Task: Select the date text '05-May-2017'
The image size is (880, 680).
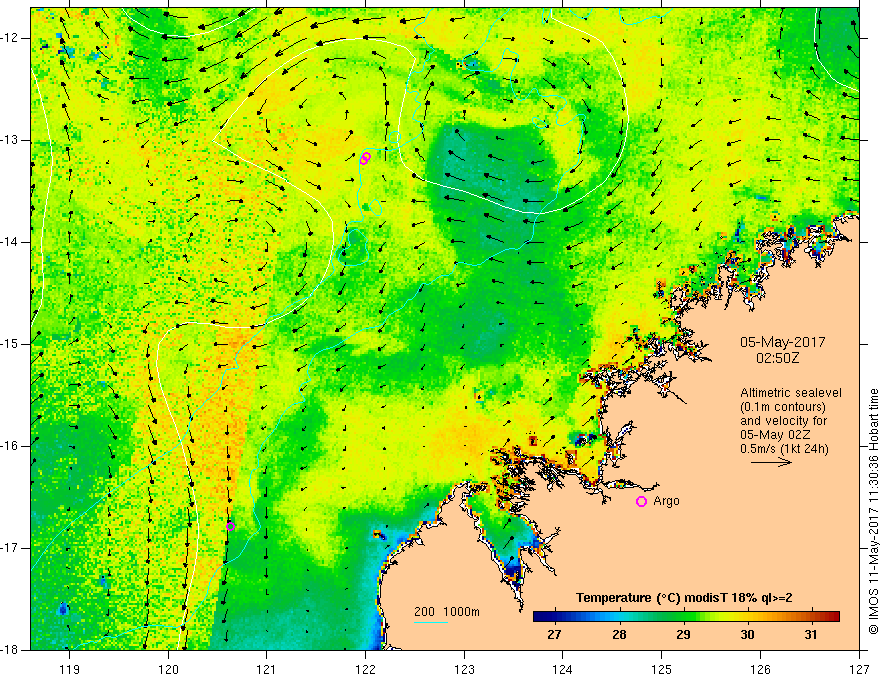Action: 782,342
